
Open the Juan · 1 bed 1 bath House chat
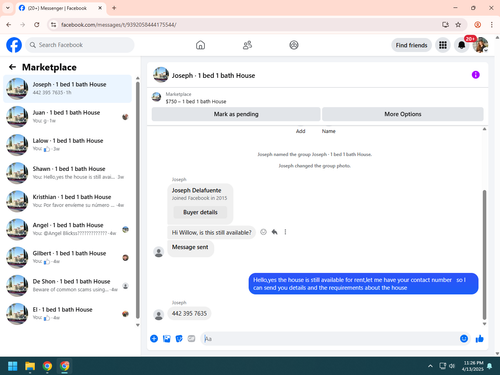67,117
